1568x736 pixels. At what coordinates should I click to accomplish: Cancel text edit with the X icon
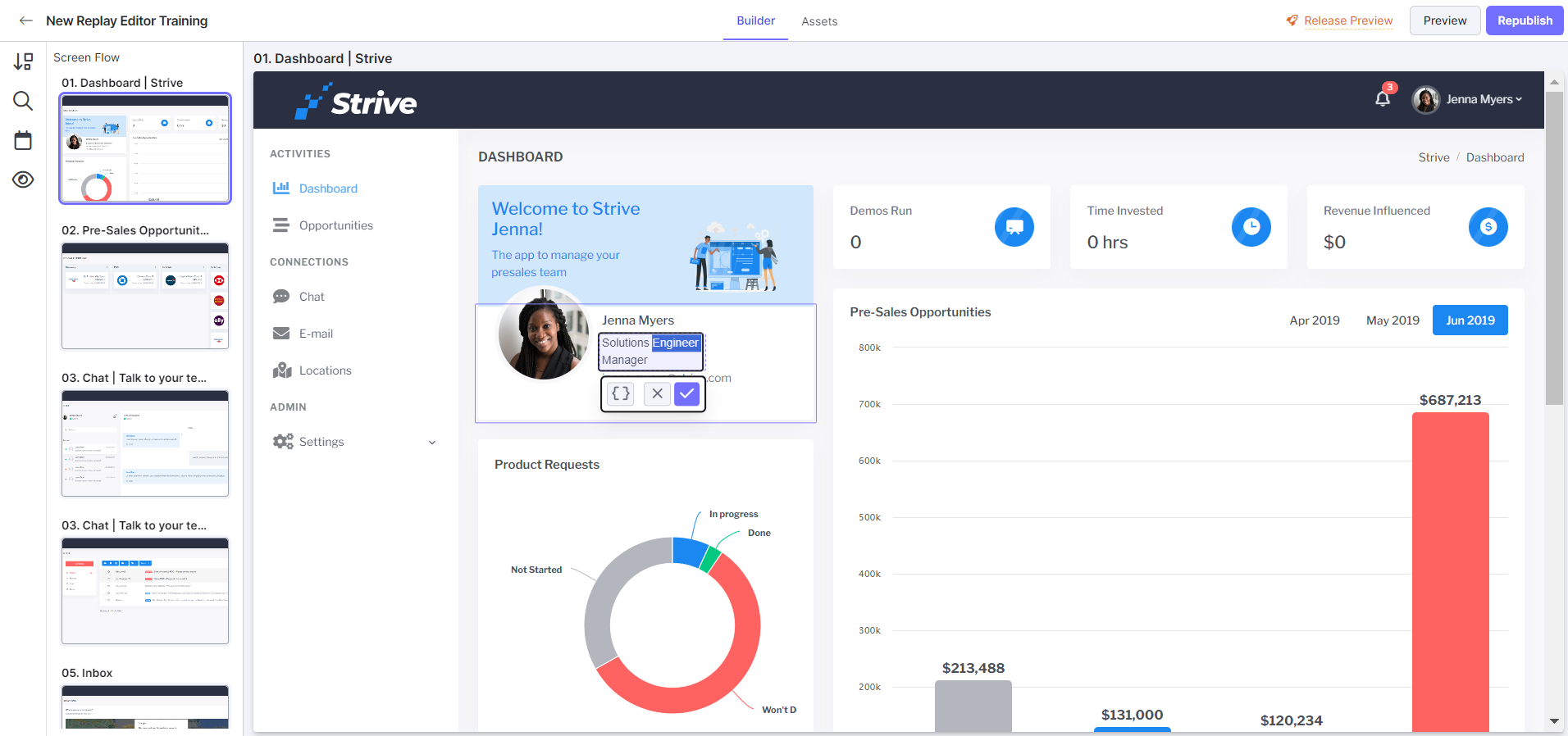[657, 393]
